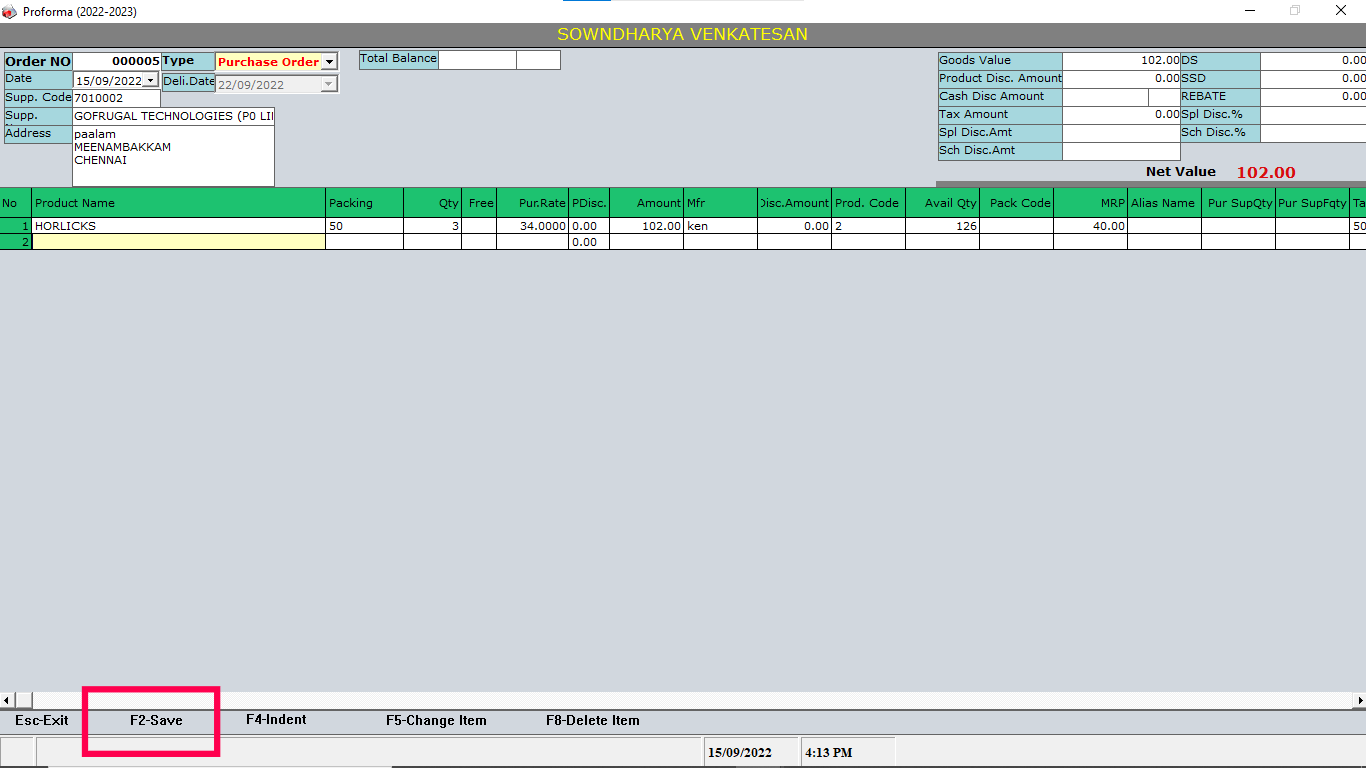Click the Proforma app icon in title bar

coord(9,11)
